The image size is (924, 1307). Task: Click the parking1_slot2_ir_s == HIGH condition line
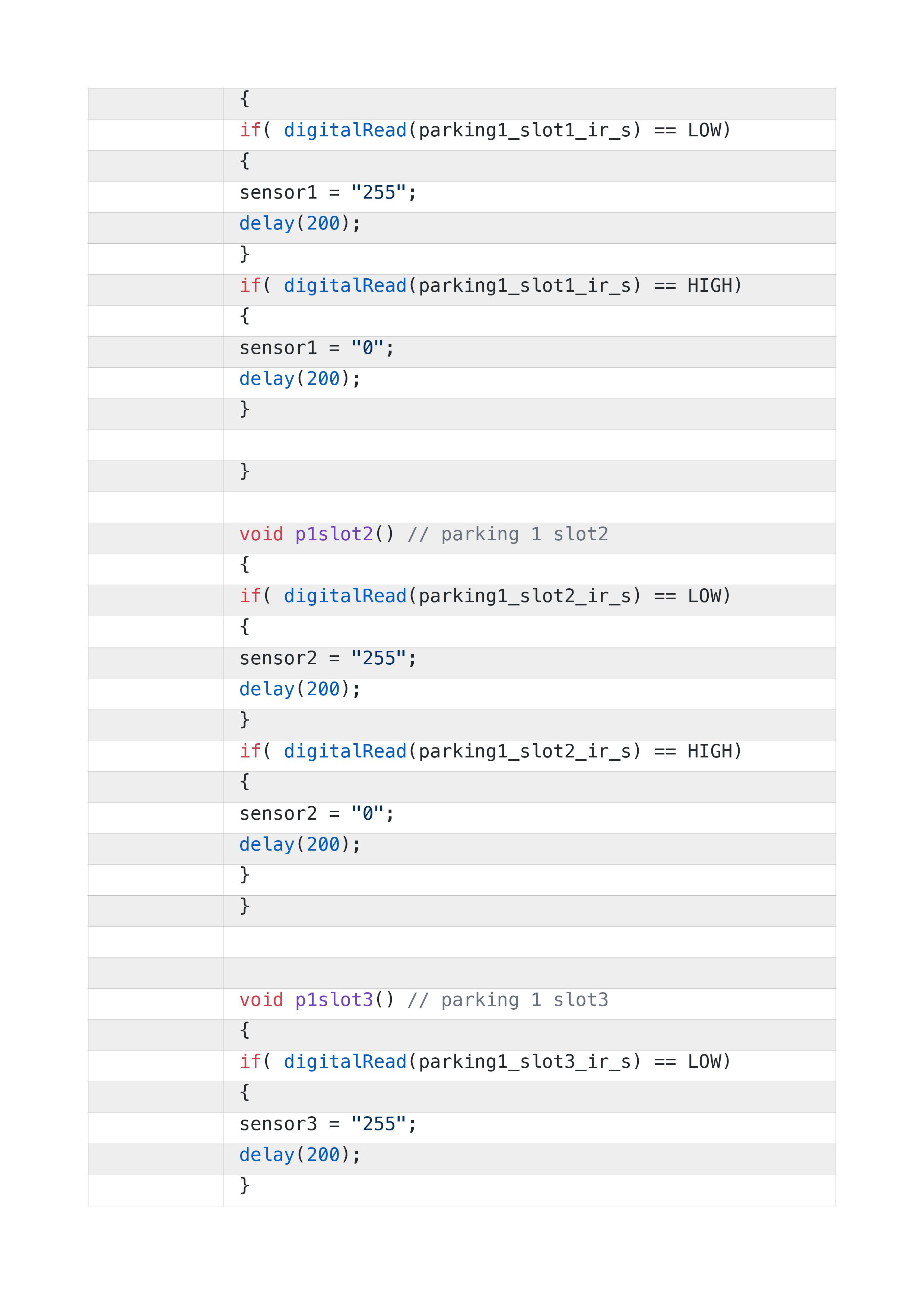[x=490, y=751]
